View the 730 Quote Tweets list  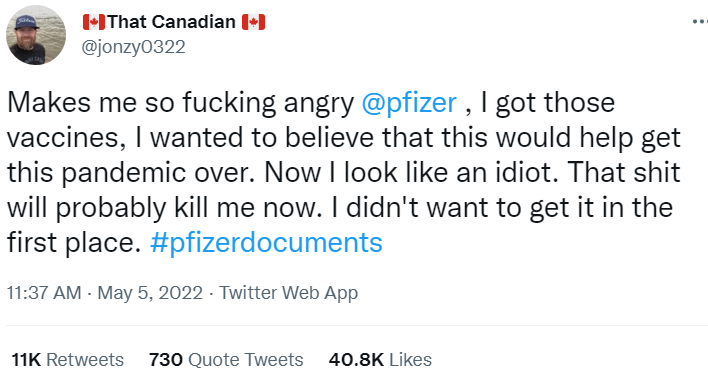click(226, 360)
